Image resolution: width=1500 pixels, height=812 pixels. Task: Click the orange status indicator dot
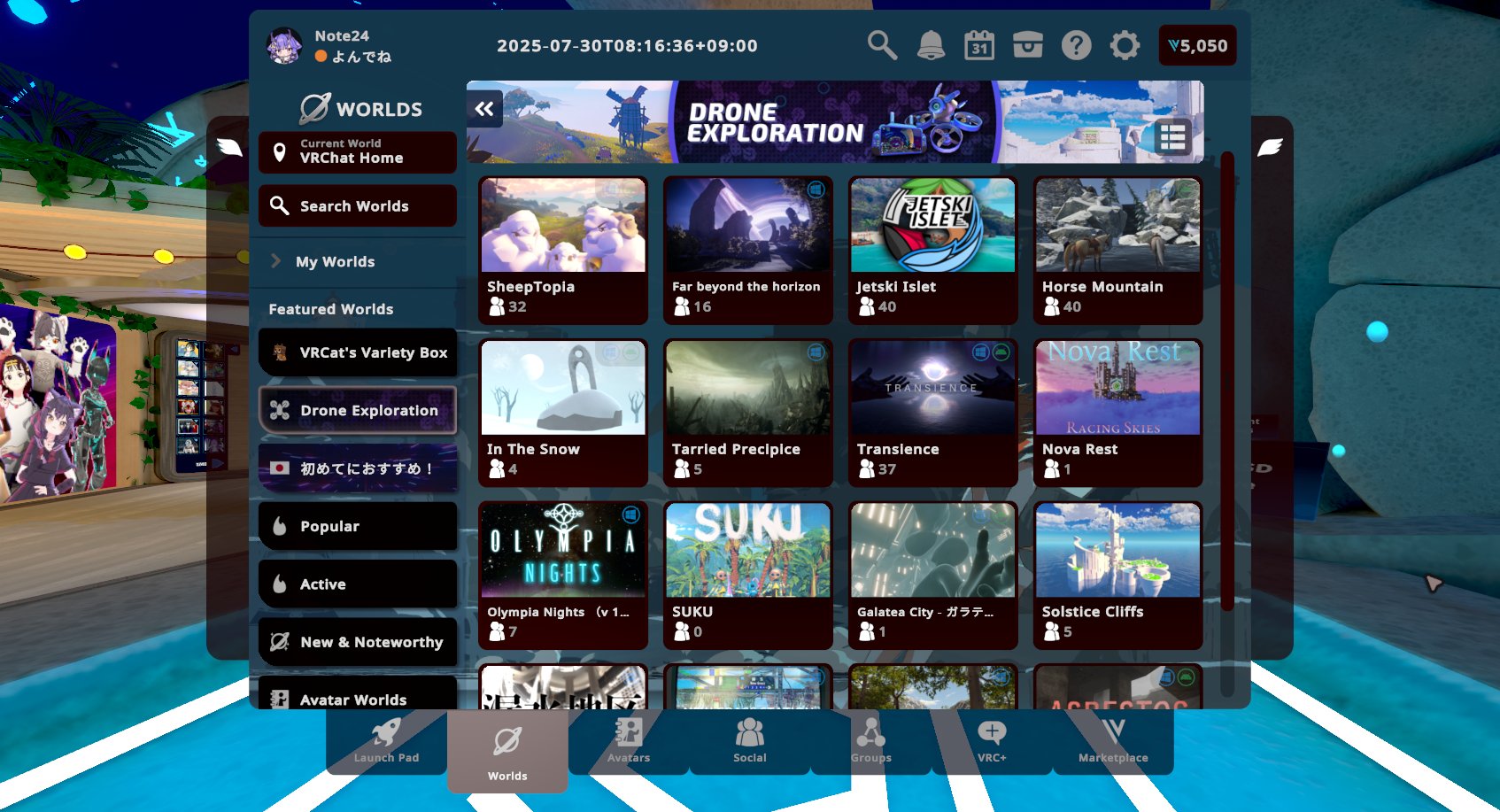point(321,56)
